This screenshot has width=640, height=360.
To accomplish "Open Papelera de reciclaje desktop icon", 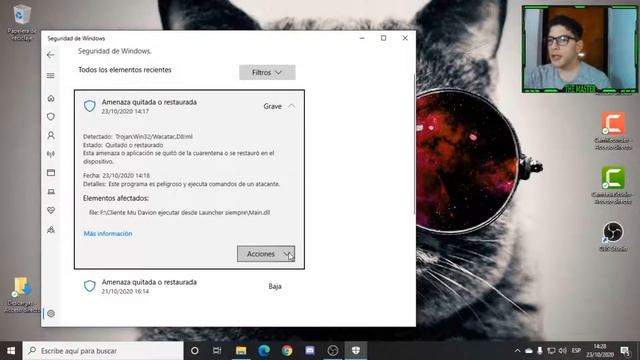I will tap(21, 22).
